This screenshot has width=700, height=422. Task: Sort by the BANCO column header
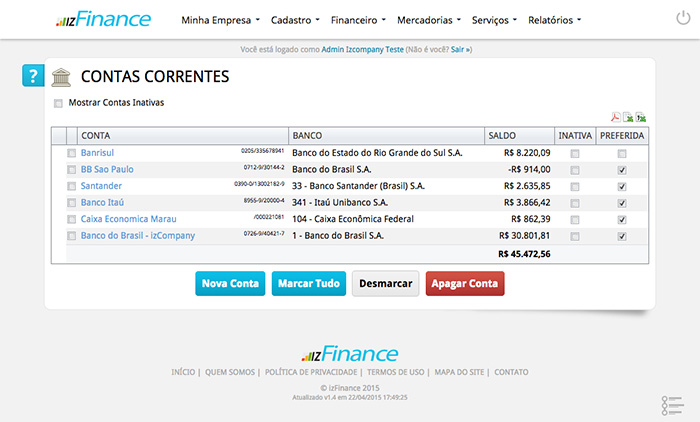tap(387, 136)
